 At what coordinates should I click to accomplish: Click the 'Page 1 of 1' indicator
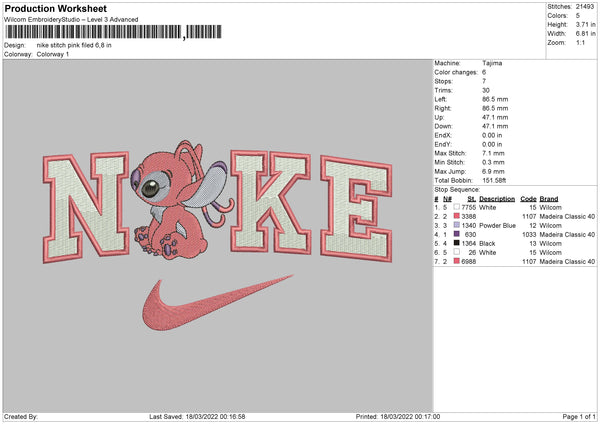pyautogui.click(x=579, y=416)
